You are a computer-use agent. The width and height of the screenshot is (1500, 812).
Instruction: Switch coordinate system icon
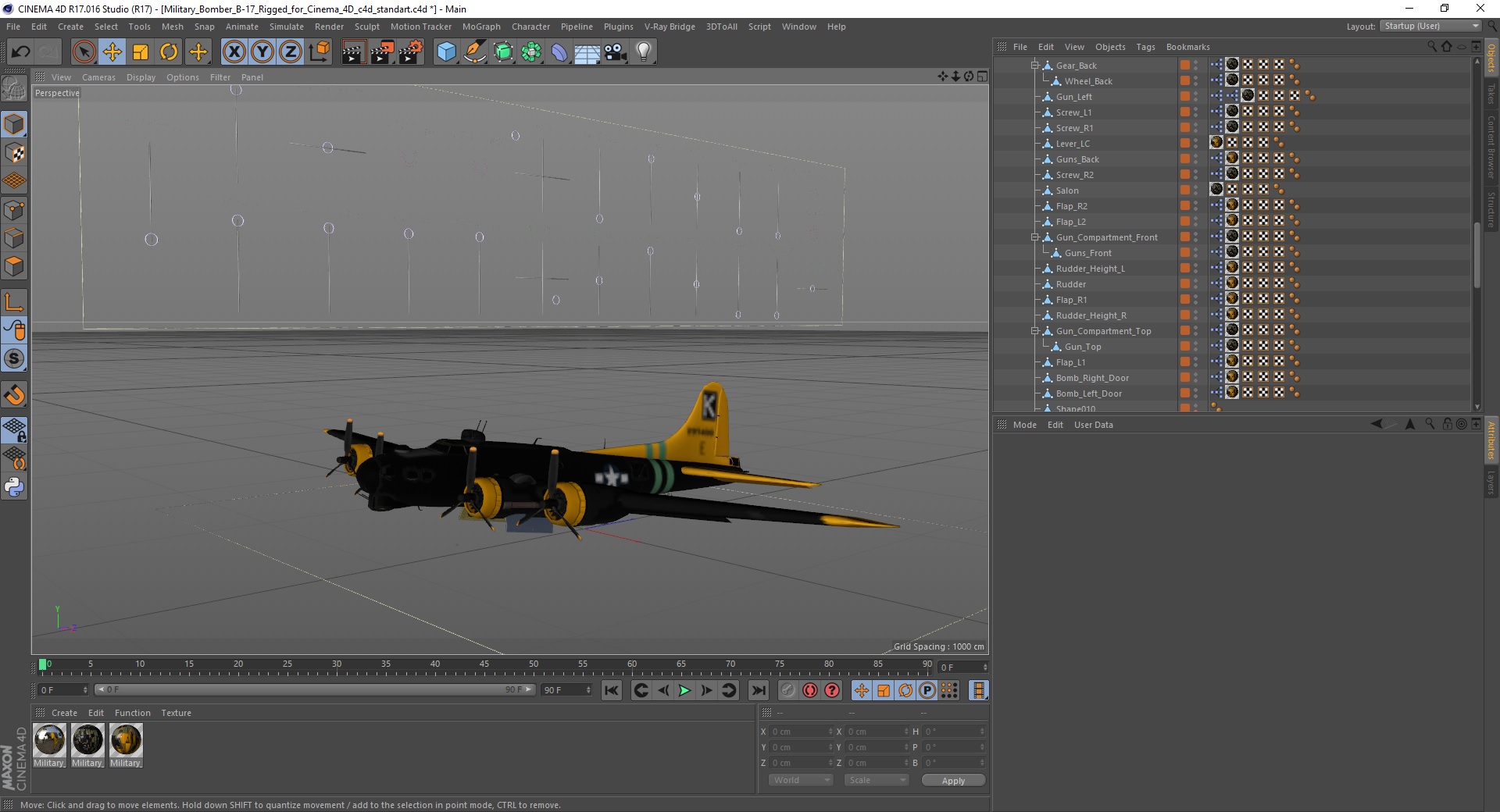319,52
